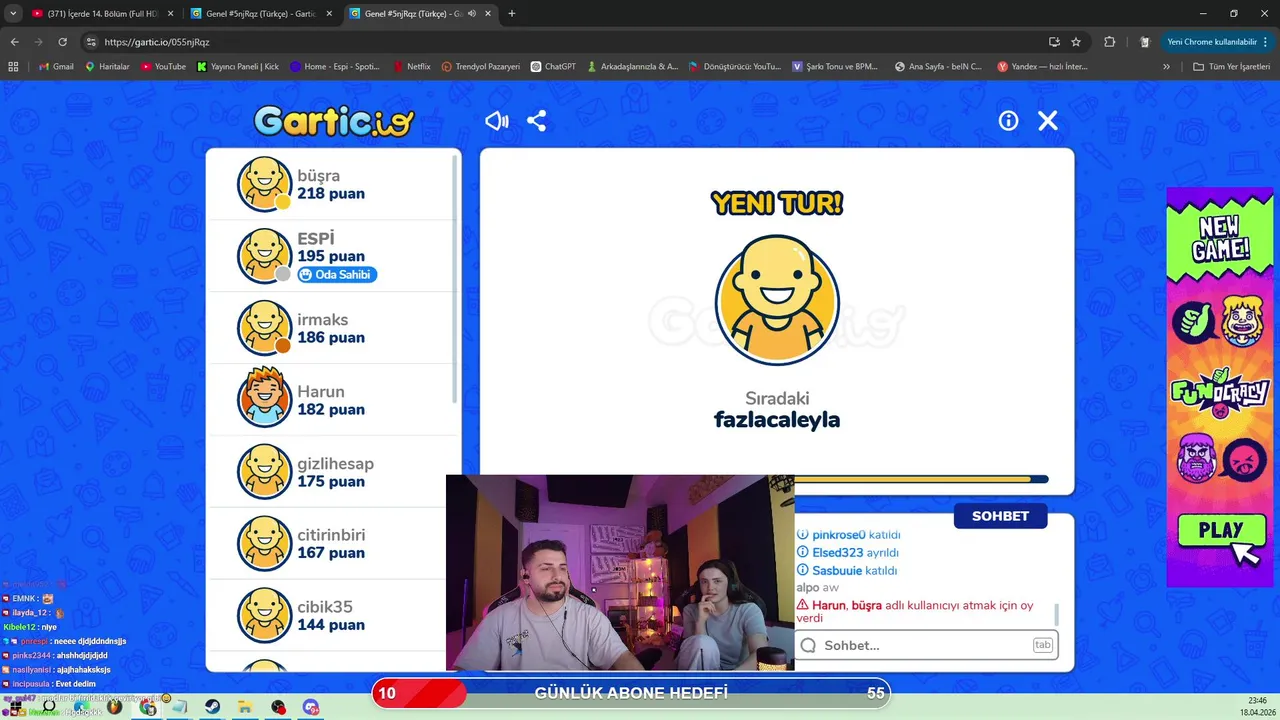
Task: Mute the Gartic.io game sound speaker icon
Action: click(497, 121)
